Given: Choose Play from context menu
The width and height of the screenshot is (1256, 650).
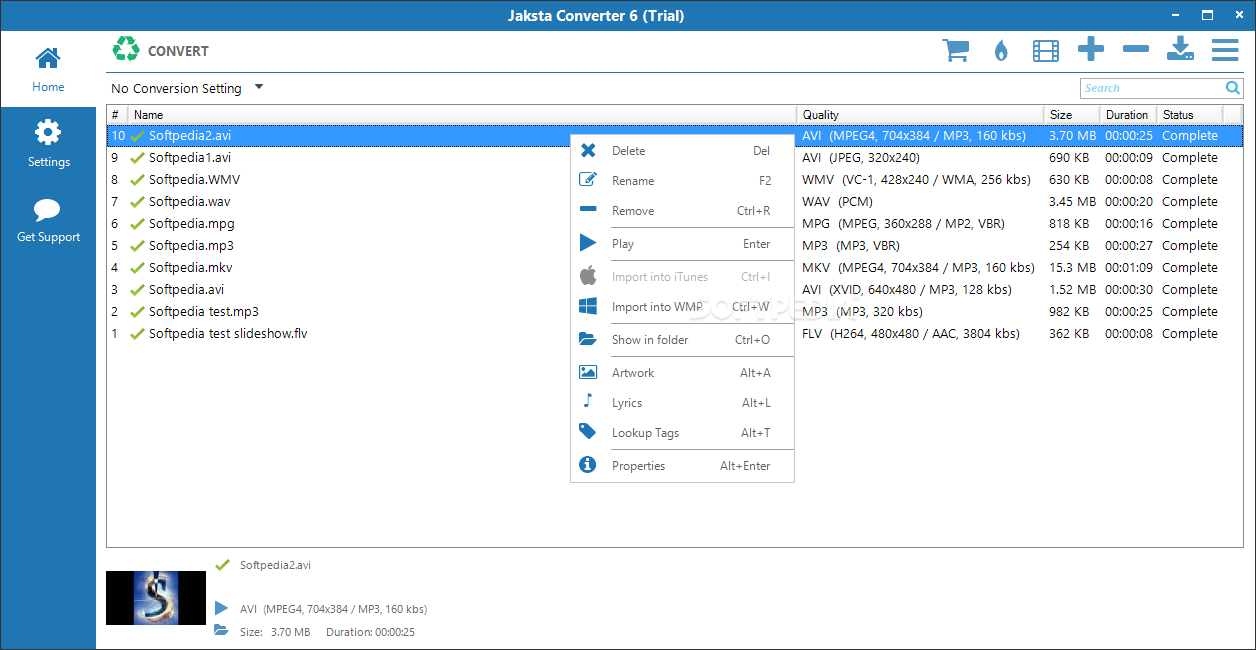Looking at the screenshot, I should coord(682,244).
